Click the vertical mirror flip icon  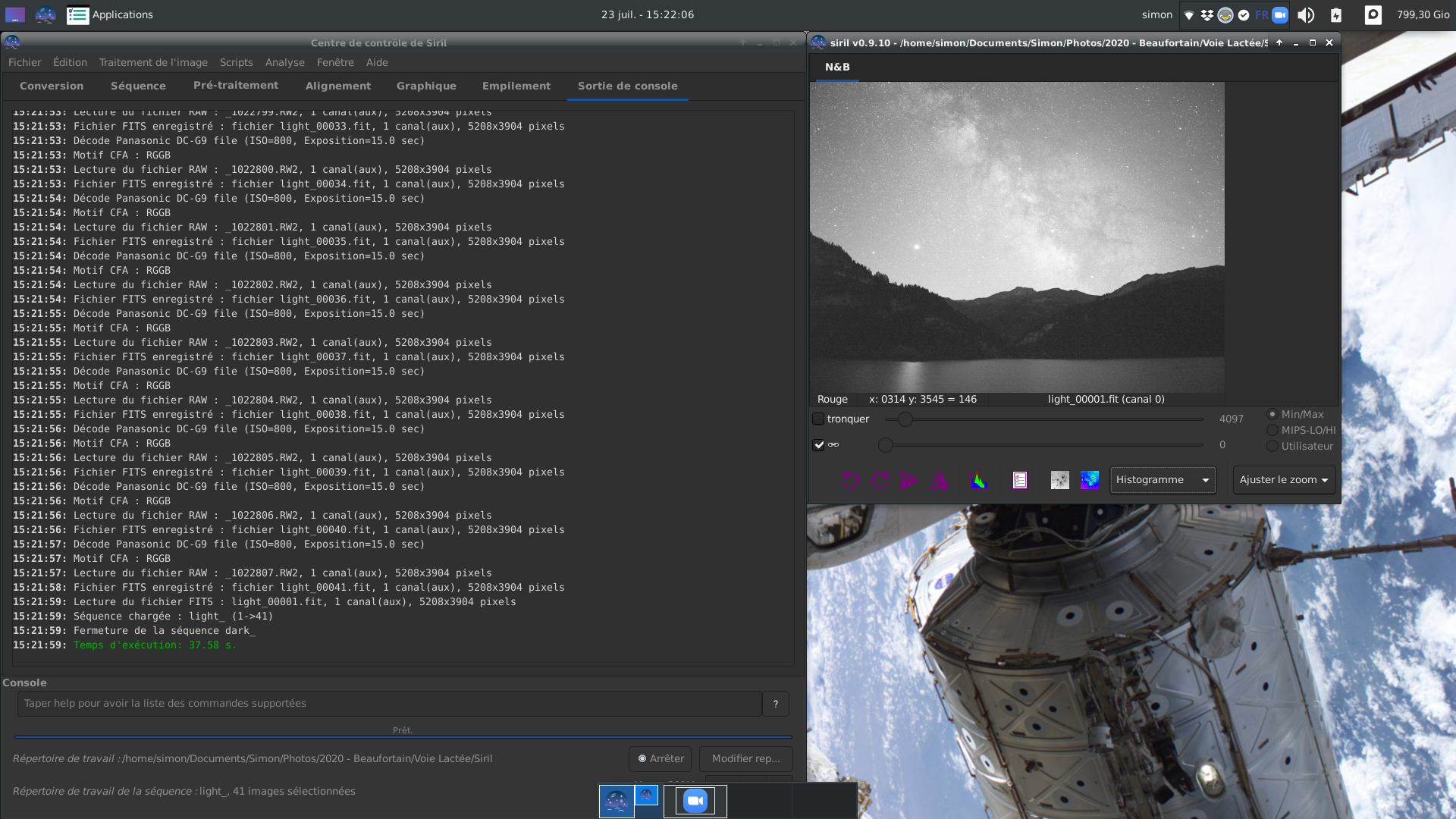tap(909, 480)
